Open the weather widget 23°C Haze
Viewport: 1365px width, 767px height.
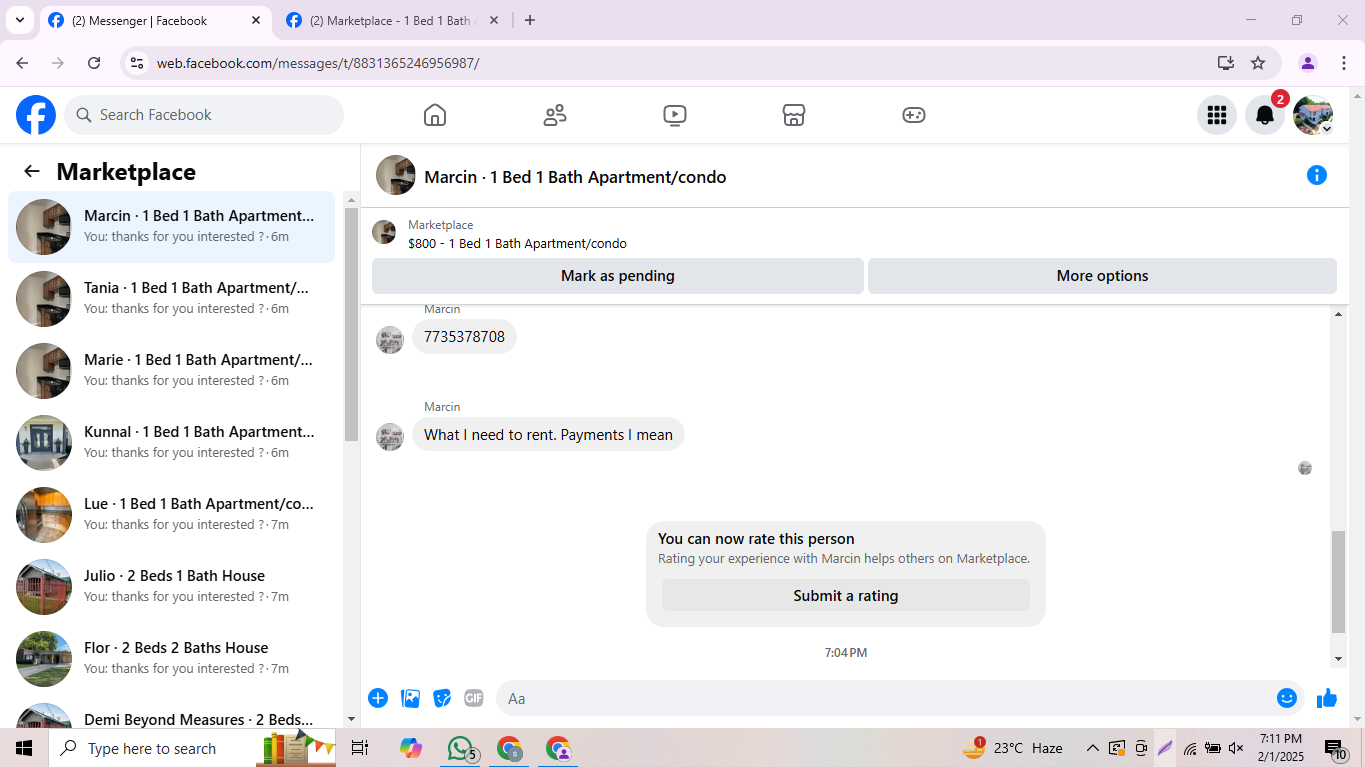click(1012, 748)
